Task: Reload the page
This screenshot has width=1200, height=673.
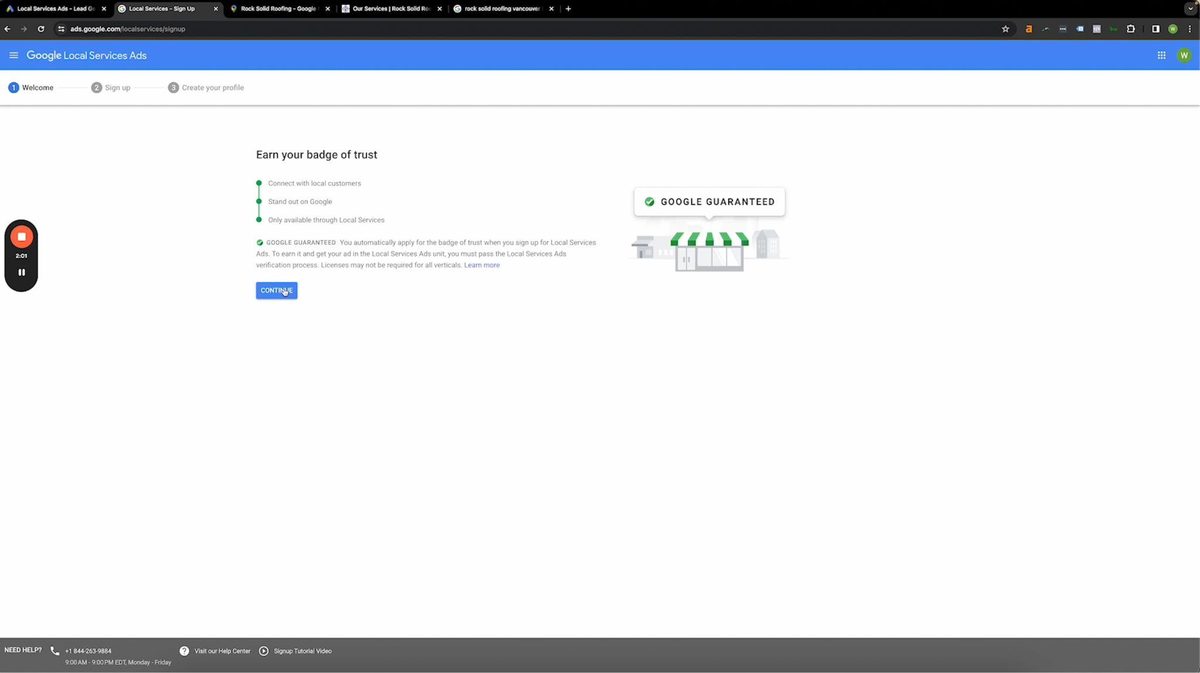Action: tap(41, 29)
